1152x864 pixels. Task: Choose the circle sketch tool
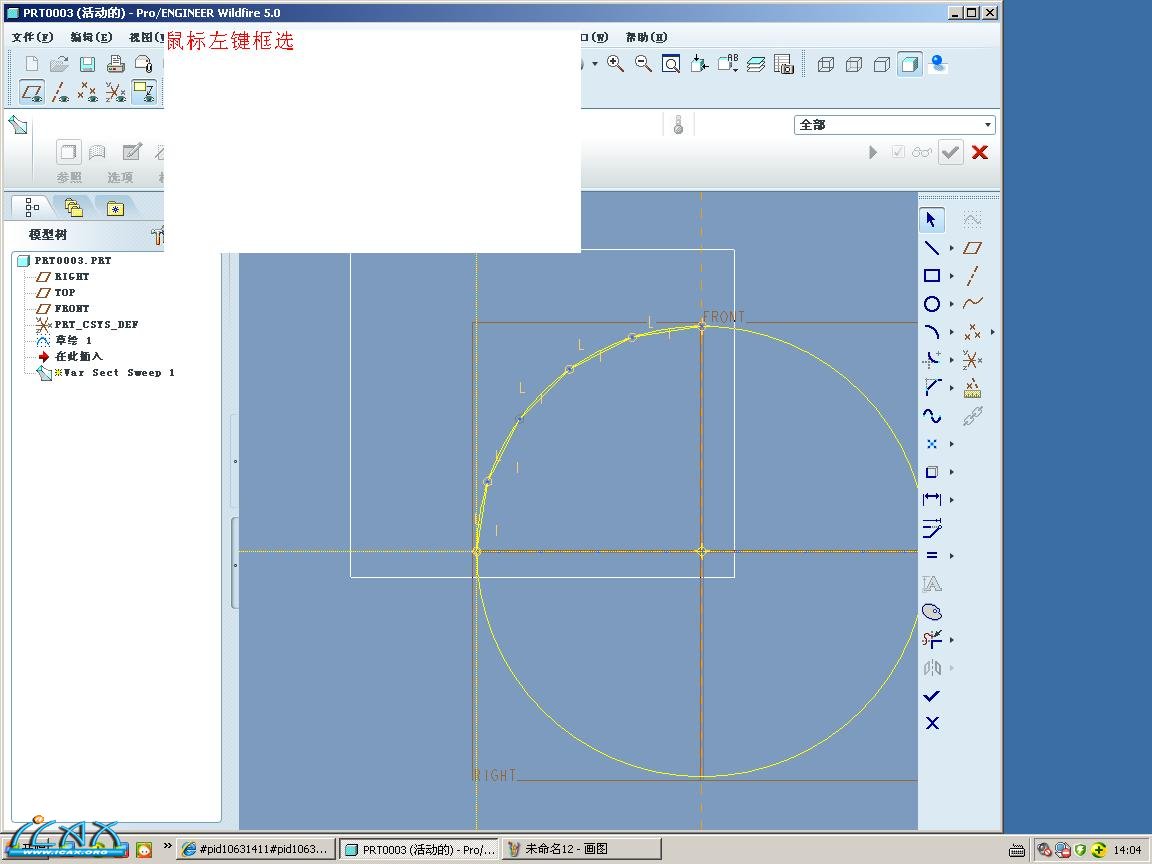(931, 304)
